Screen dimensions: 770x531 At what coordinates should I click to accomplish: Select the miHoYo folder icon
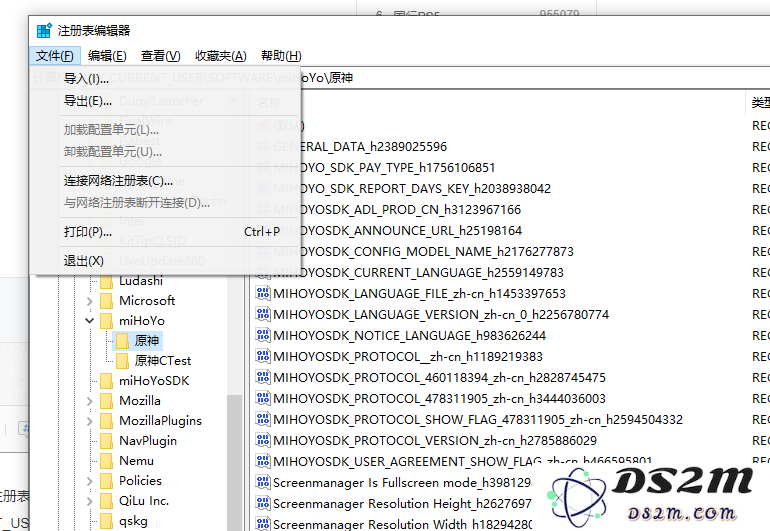click(106, 321)
